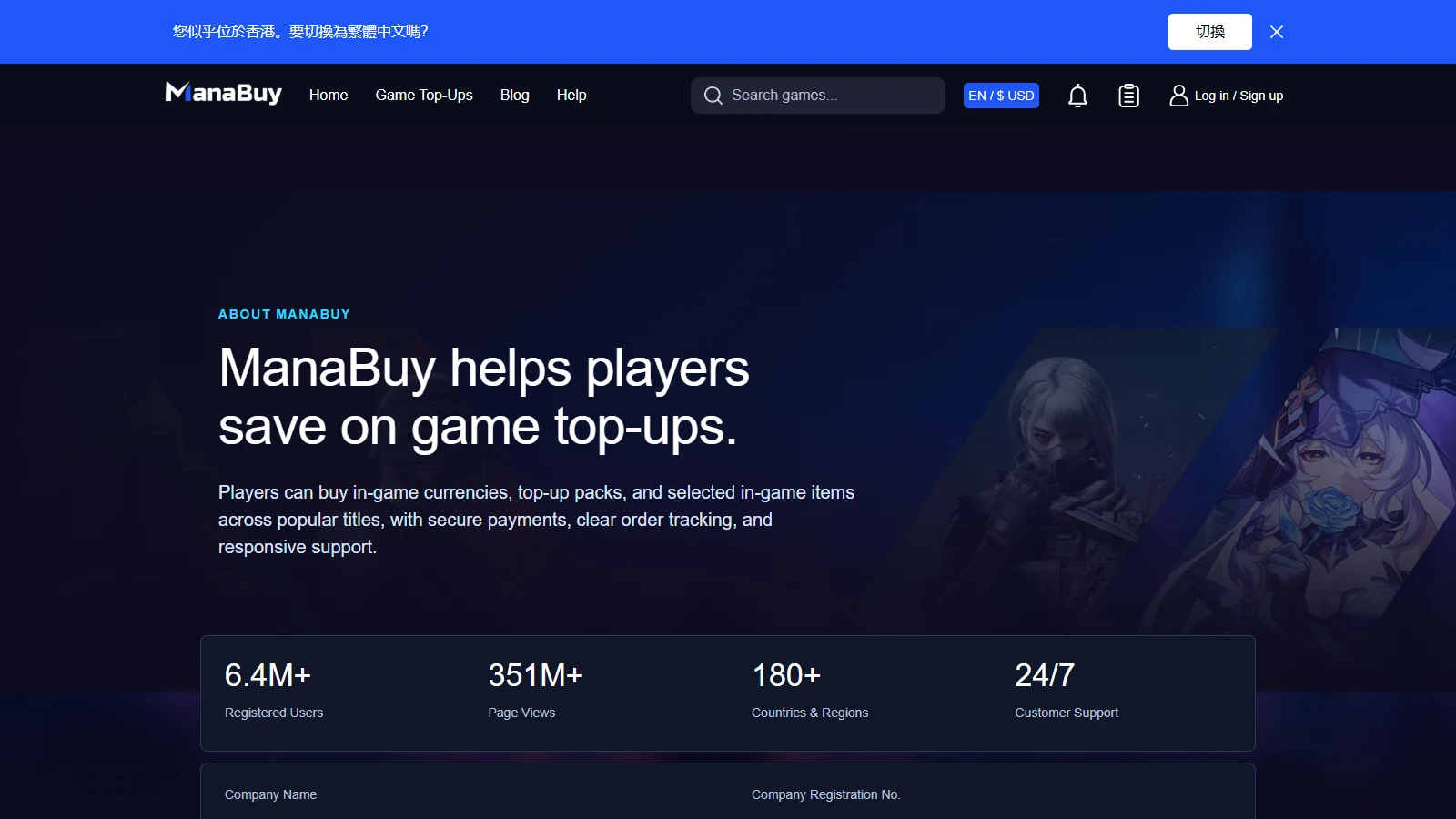Screen dimensions: 1456x819
Task: Click the 180+ statistic
Action: point(786,675)
